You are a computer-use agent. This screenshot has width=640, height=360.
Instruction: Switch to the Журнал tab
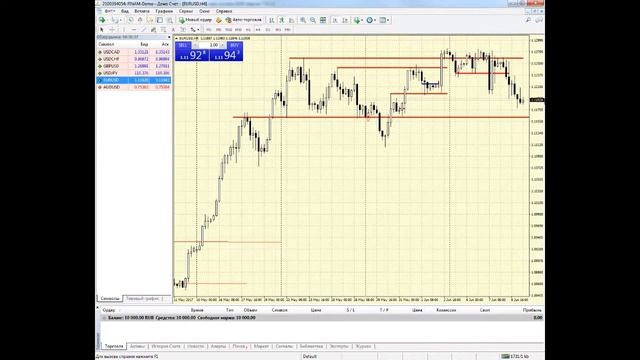363,346
